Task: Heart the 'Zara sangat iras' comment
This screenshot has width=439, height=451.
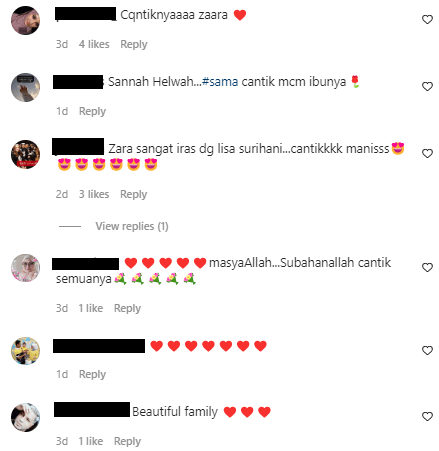Action: (427, 153)
